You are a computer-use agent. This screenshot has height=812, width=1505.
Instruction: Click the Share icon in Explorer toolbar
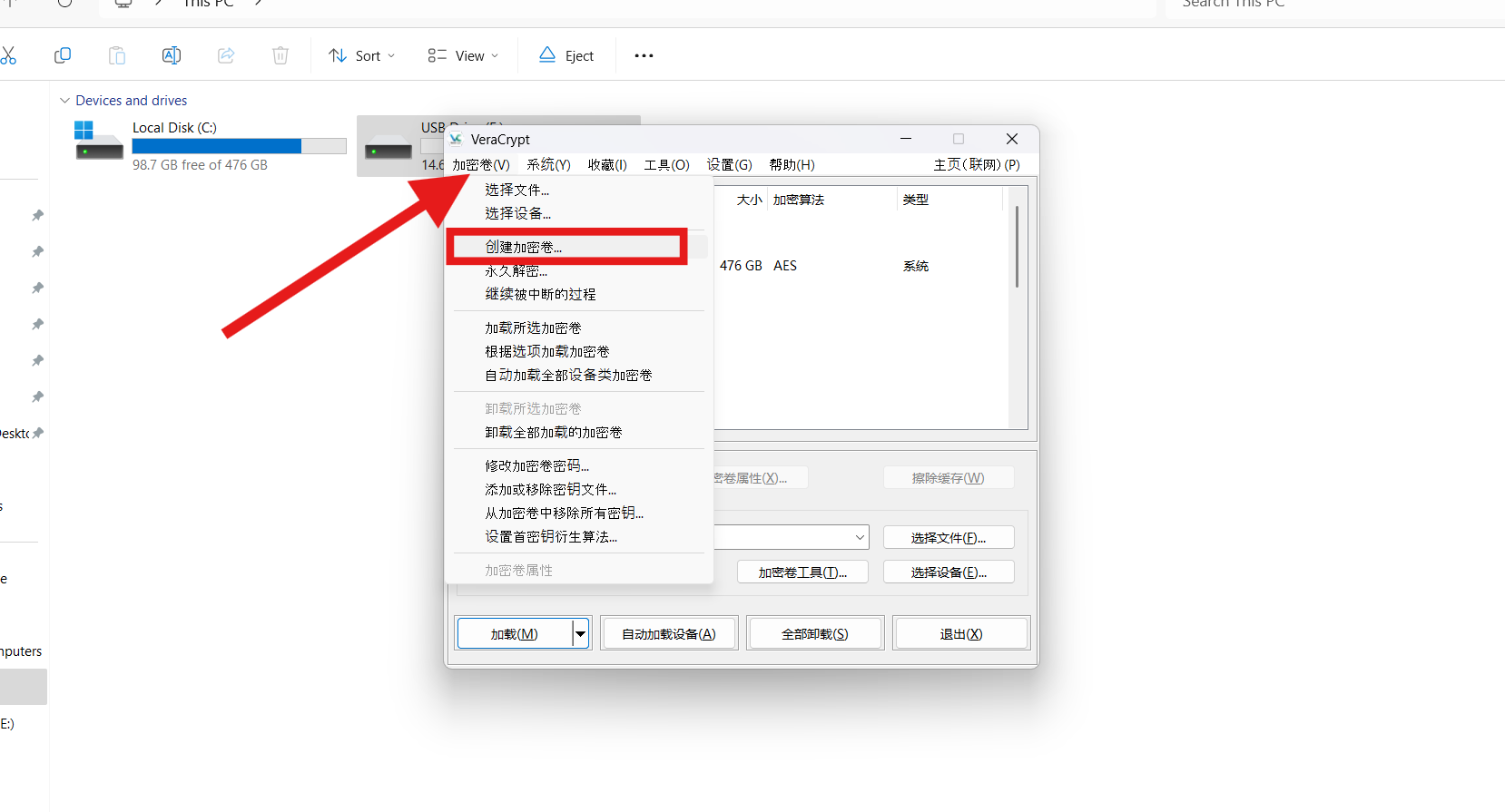pyautogui.click(x=226, y=55)
